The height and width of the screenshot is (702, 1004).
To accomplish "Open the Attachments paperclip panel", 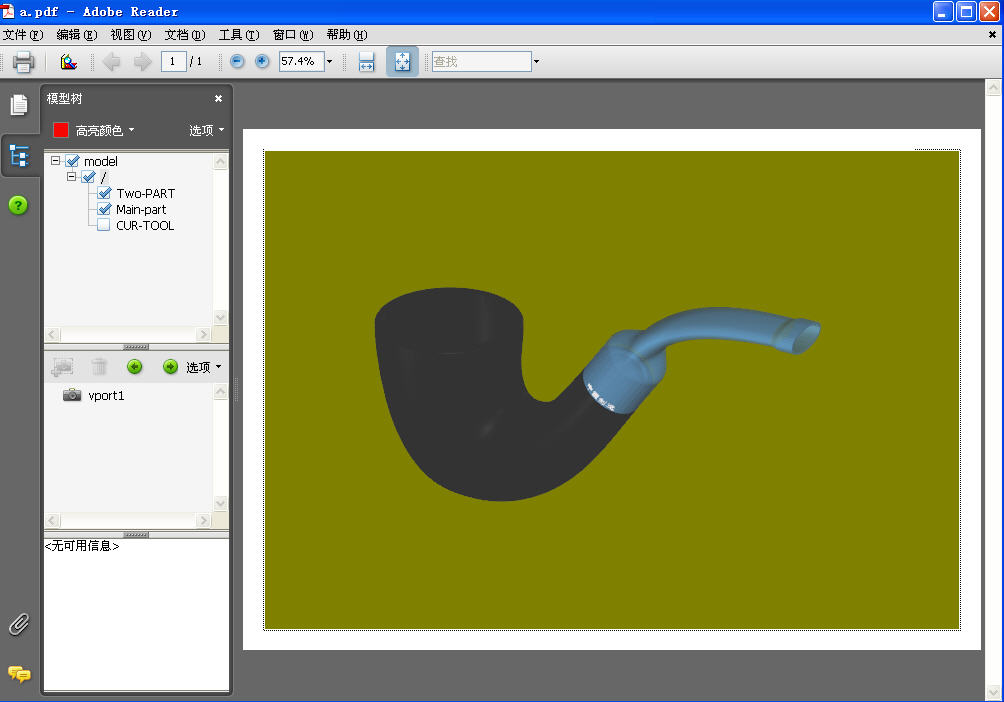I will tap(19, 624).
